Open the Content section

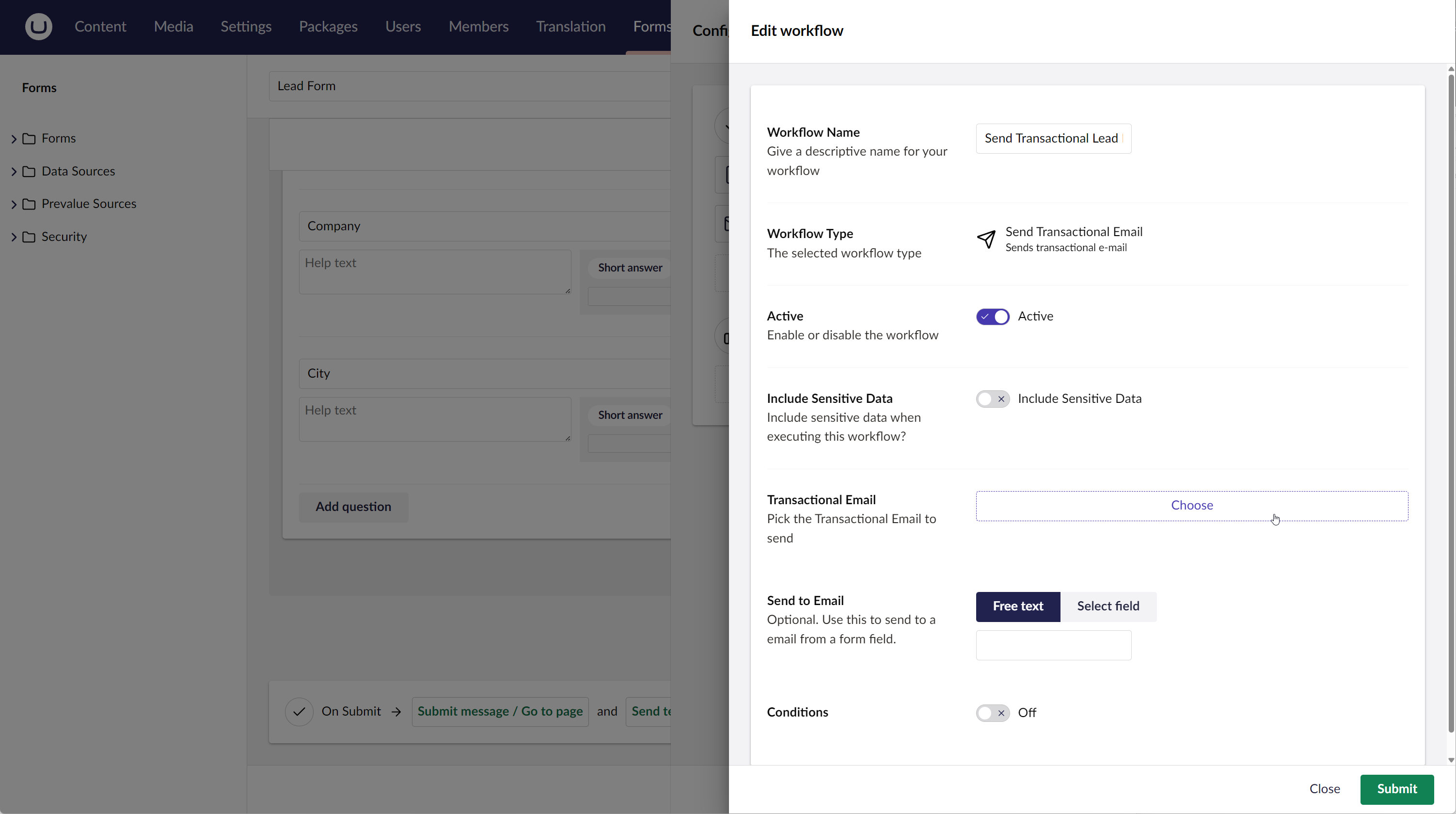click(x=100, y=27)
